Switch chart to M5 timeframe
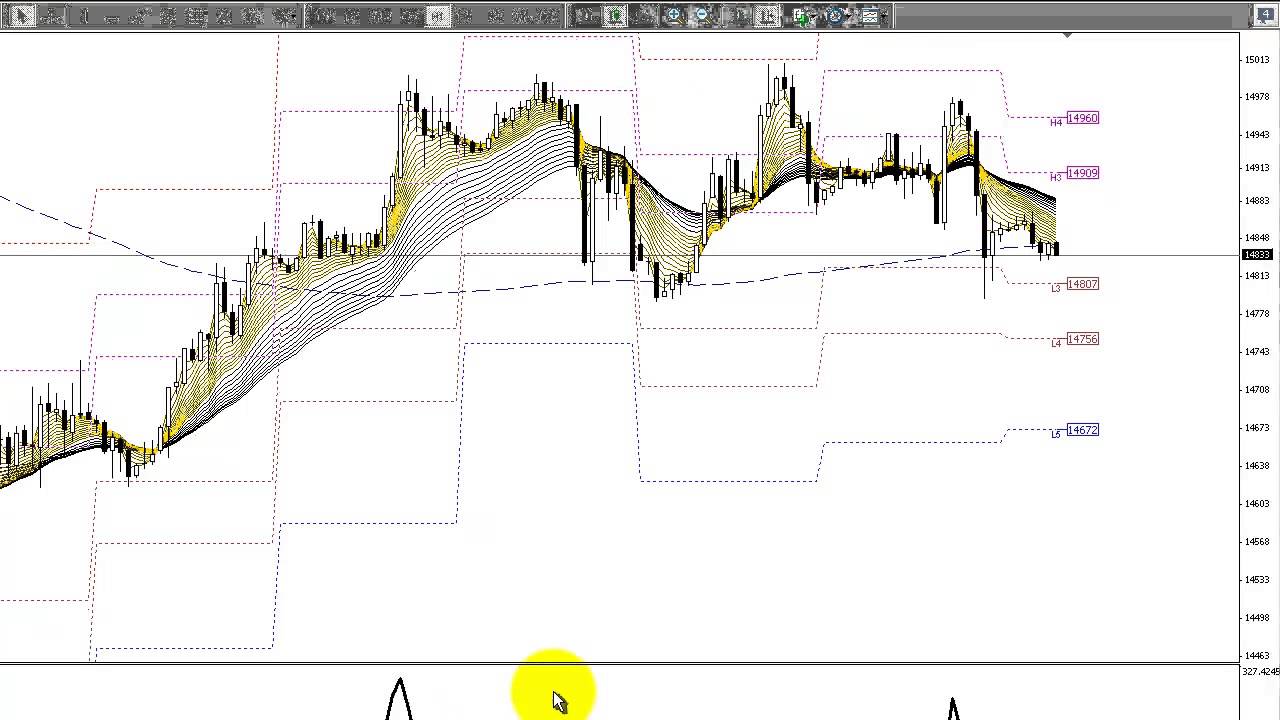This screenshot has width=1280, height=720. pyautogui.click(x=352, y=16)
